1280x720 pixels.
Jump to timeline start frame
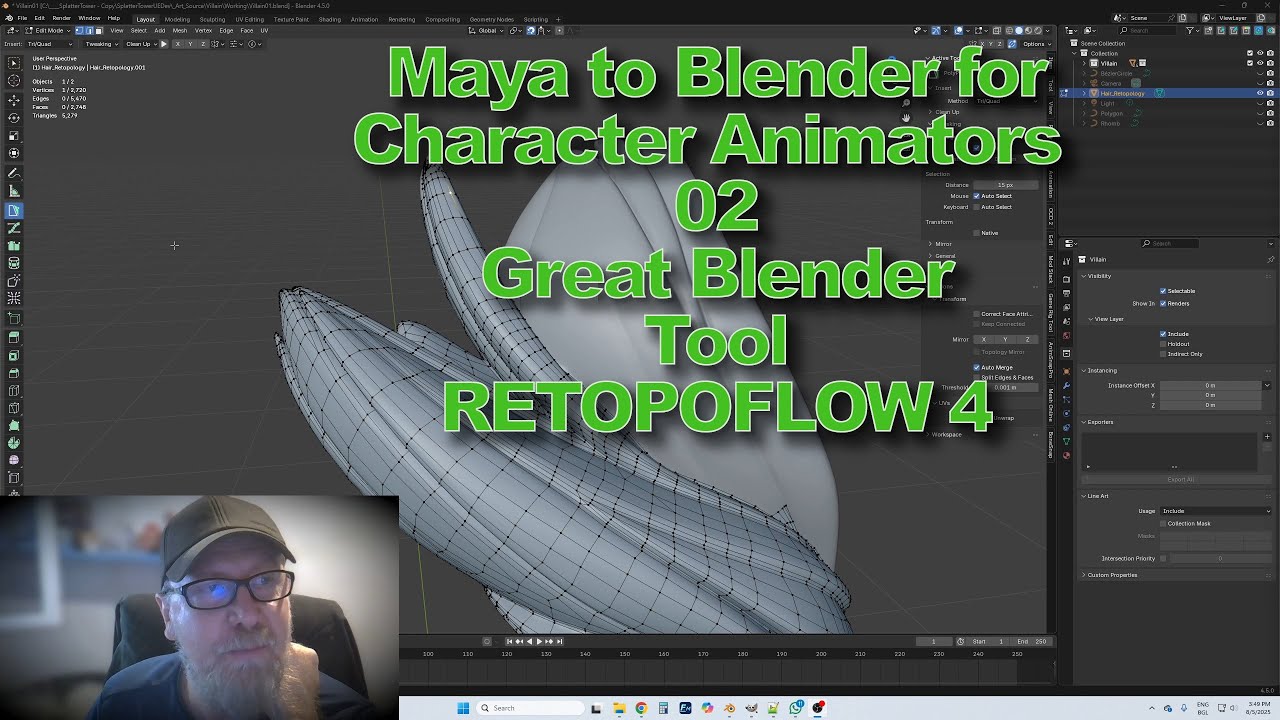(509, 641)
